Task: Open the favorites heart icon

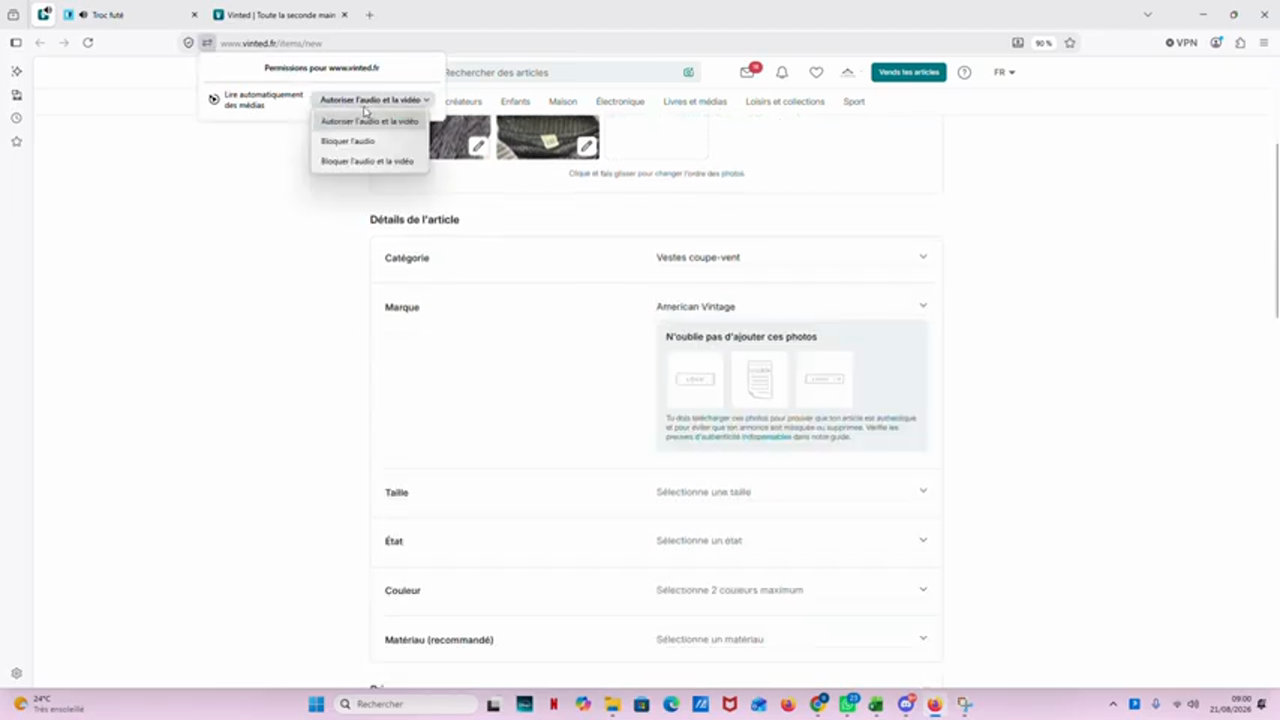Action: (816, 72)
